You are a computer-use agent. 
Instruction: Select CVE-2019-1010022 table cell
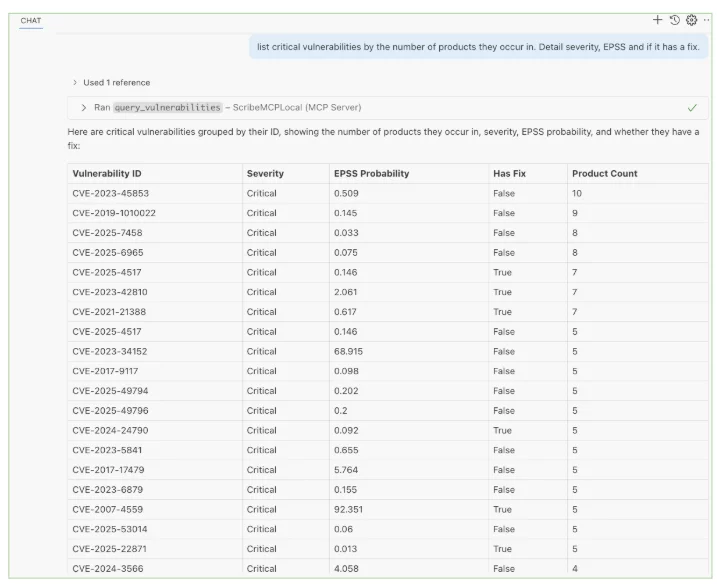(x=114, y=213)
